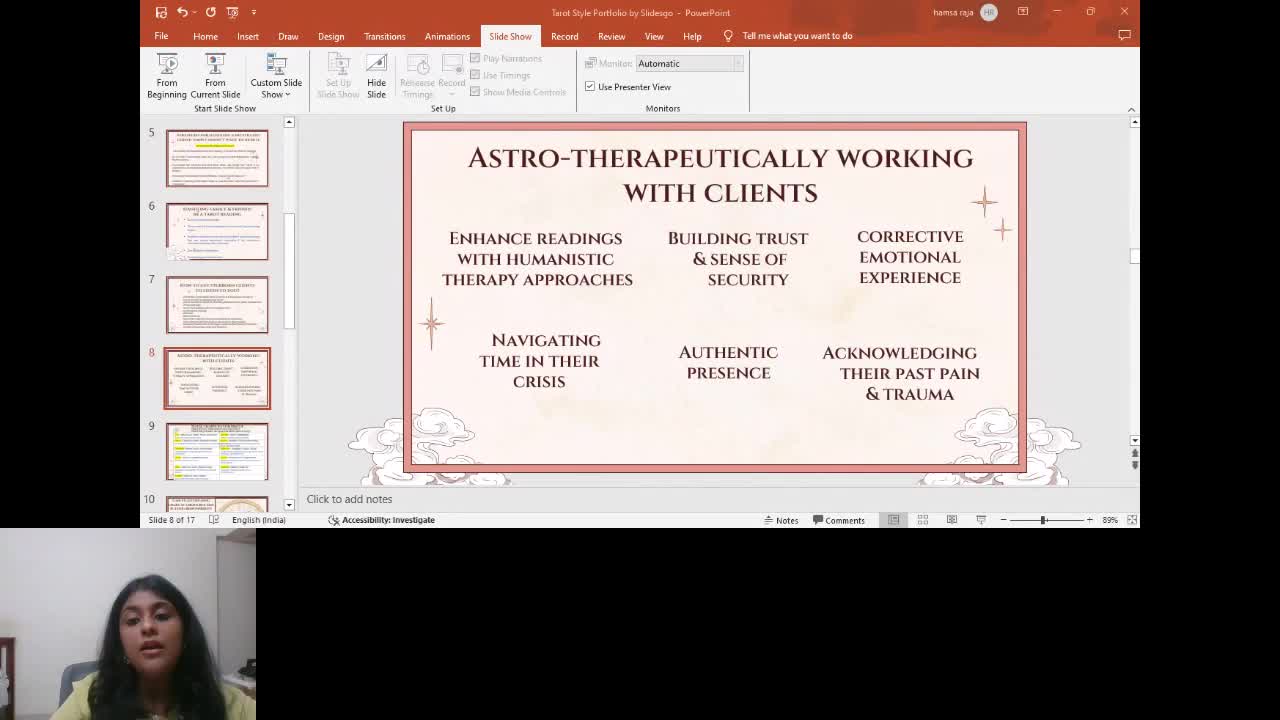Switch to the Design tab
Viewport: 1280px width, 720px height.
coord(331,36)
